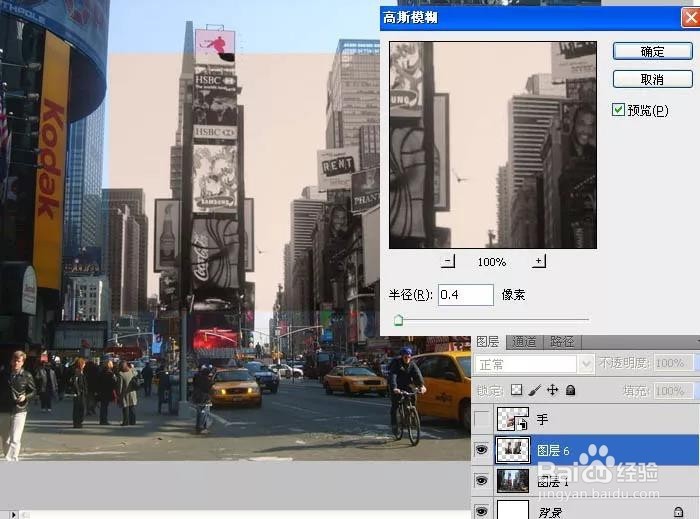Hide 图层 1 with eye icon
The height and width of the screenshot is (519, 700).
tap(482, 481)
